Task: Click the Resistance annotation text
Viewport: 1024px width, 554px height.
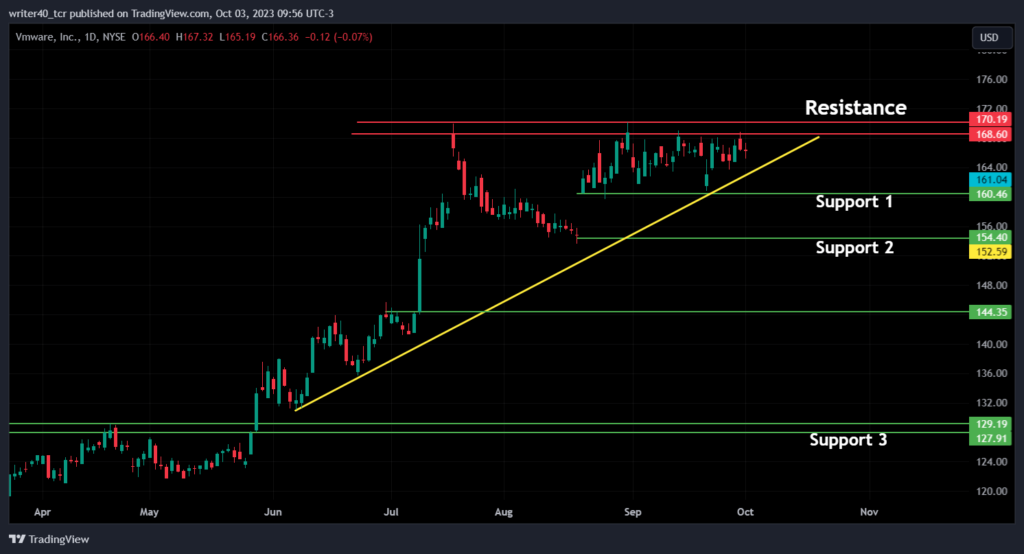Action: tap(856, 108)
